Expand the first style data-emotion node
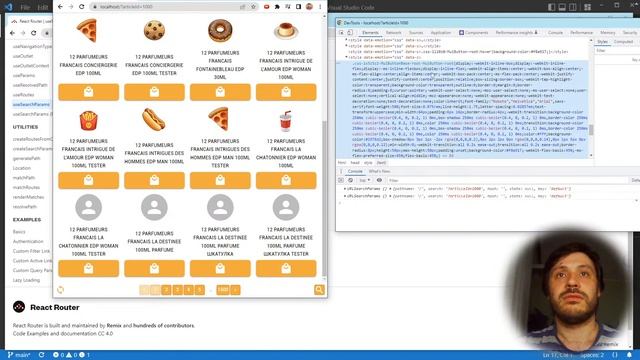640x360 pixels. [346, 40]
